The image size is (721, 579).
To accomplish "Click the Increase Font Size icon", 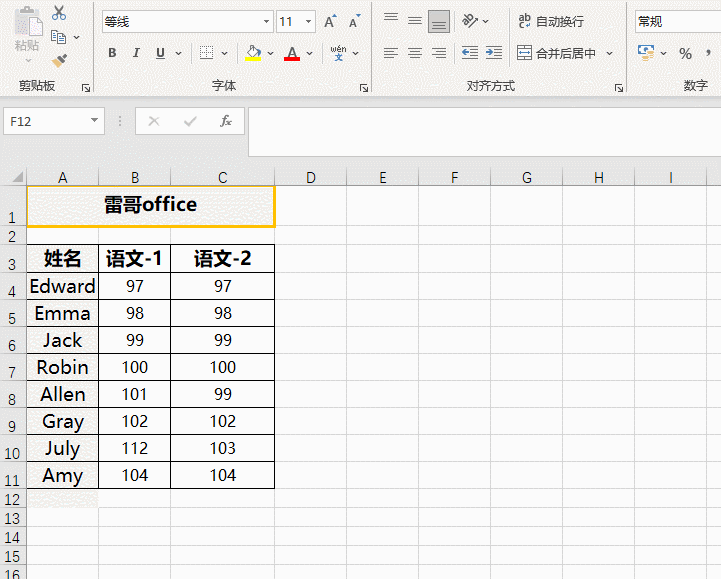I will tap(330, 22).
